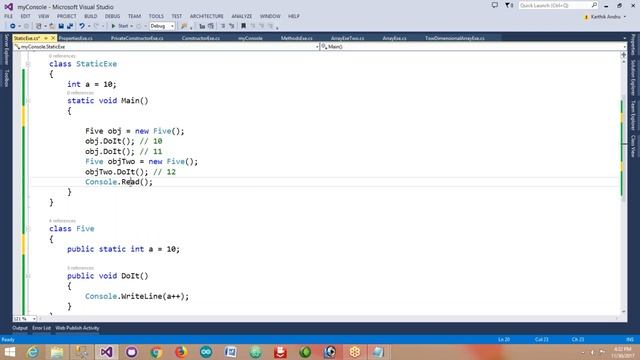Click the Quick Launch magnifier icon
The width and height of the screenshot is (640, 360).
point(594,5)
